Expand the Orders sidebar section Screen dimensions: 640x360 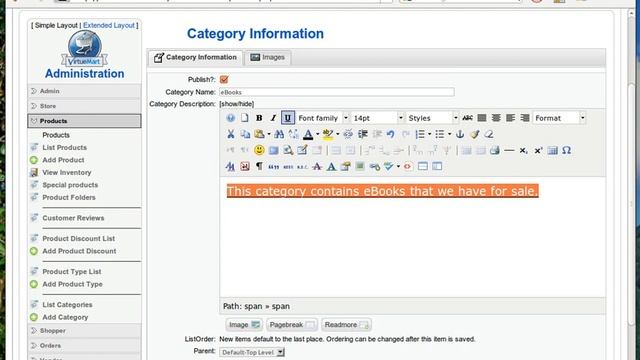coord(84,345)
